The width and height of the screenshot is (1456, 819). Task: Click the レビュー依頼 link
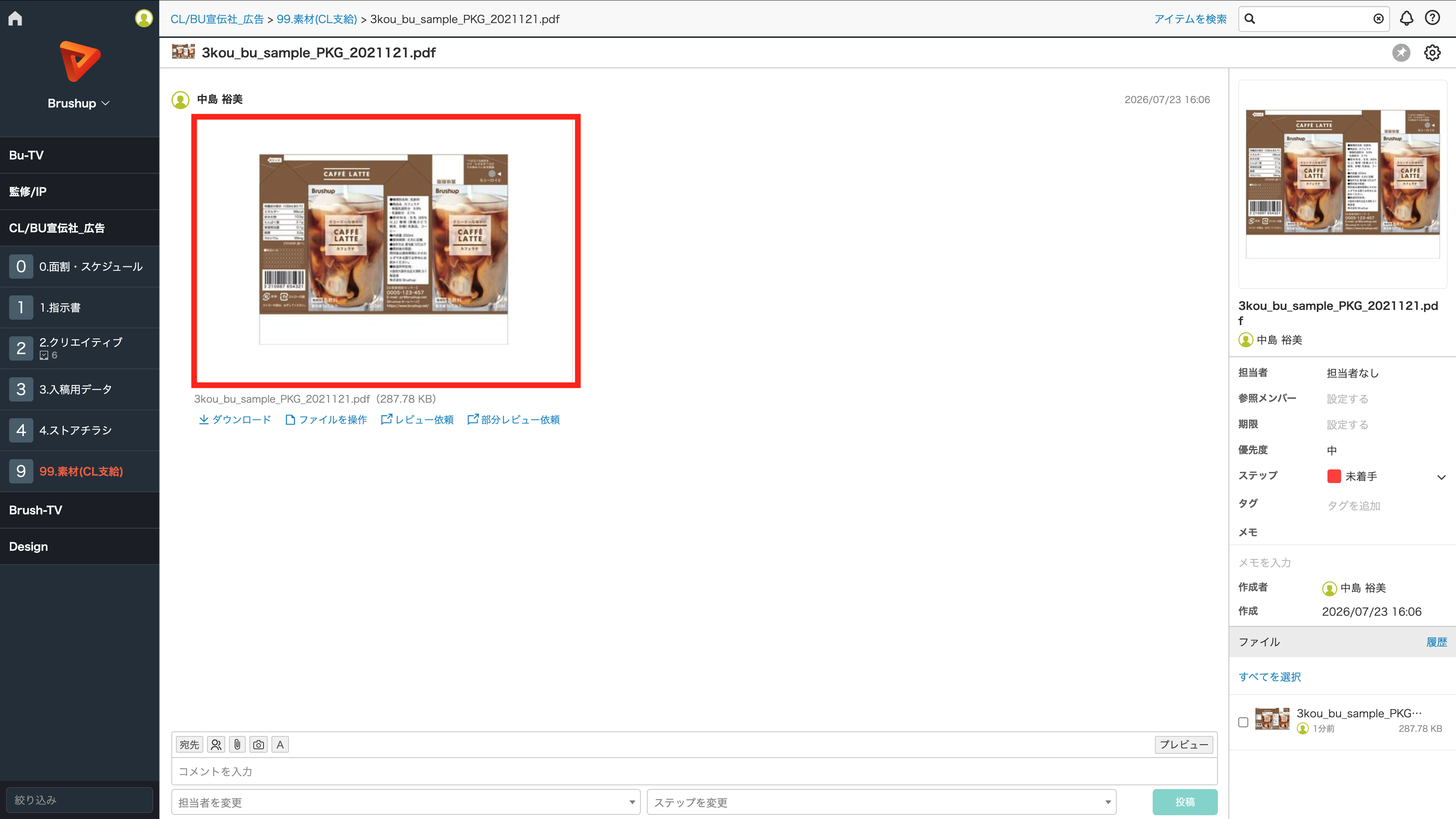[418, 419]
